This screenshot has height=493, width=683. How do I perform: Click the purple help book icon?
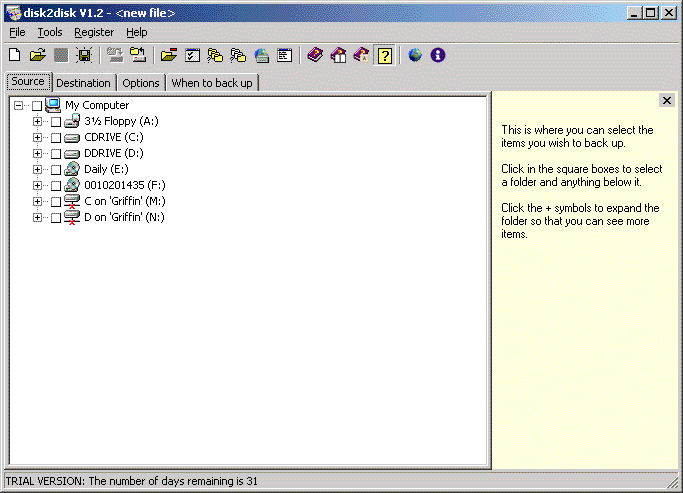(x=315, y=55)
